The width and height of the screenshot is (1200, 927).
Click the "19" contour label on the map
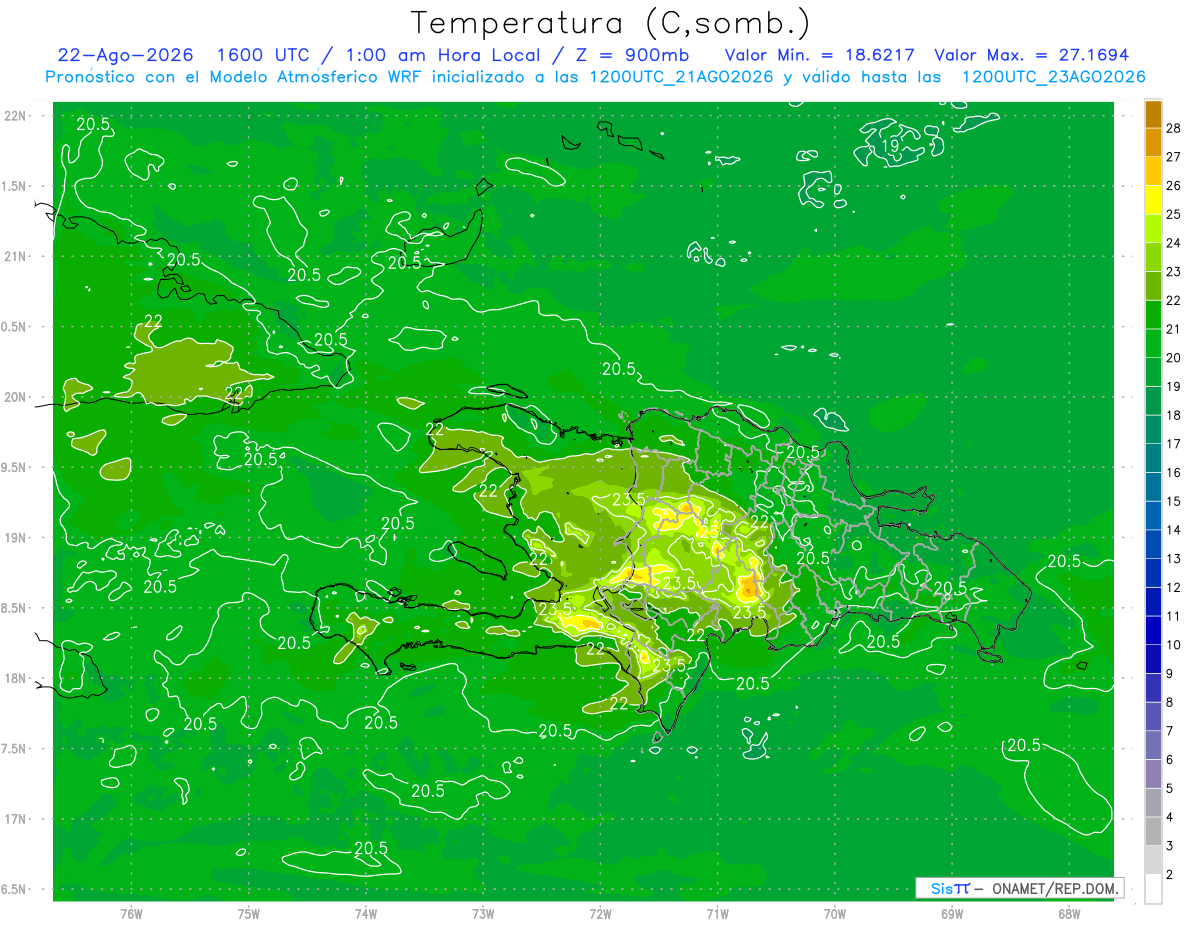(889, 146)
